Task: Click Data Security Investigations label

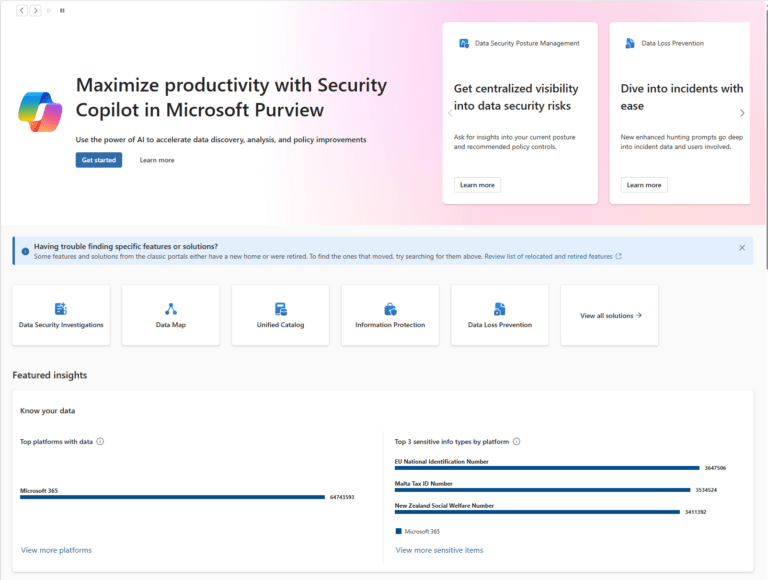Action: click(x=61, y=325)
